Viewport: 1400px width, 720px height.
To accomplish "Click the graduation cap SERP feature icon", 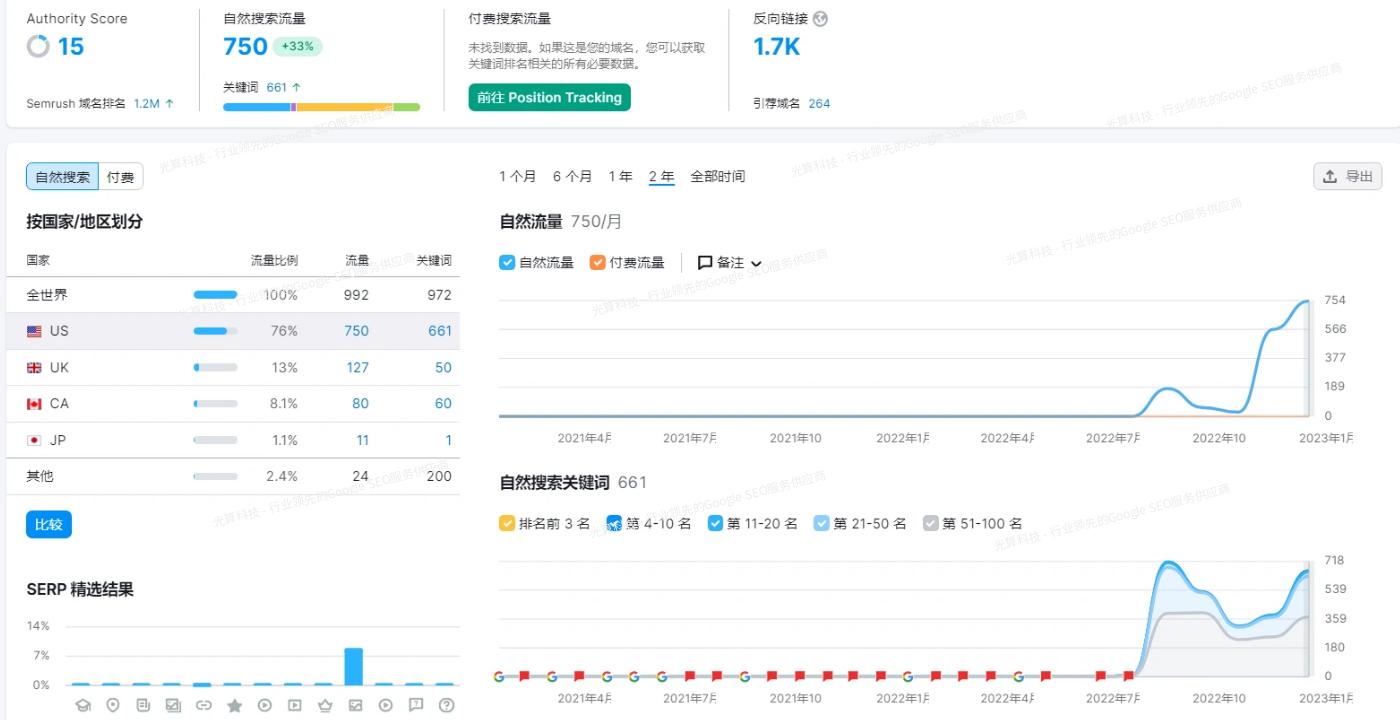I will click(x=84, y=705).
